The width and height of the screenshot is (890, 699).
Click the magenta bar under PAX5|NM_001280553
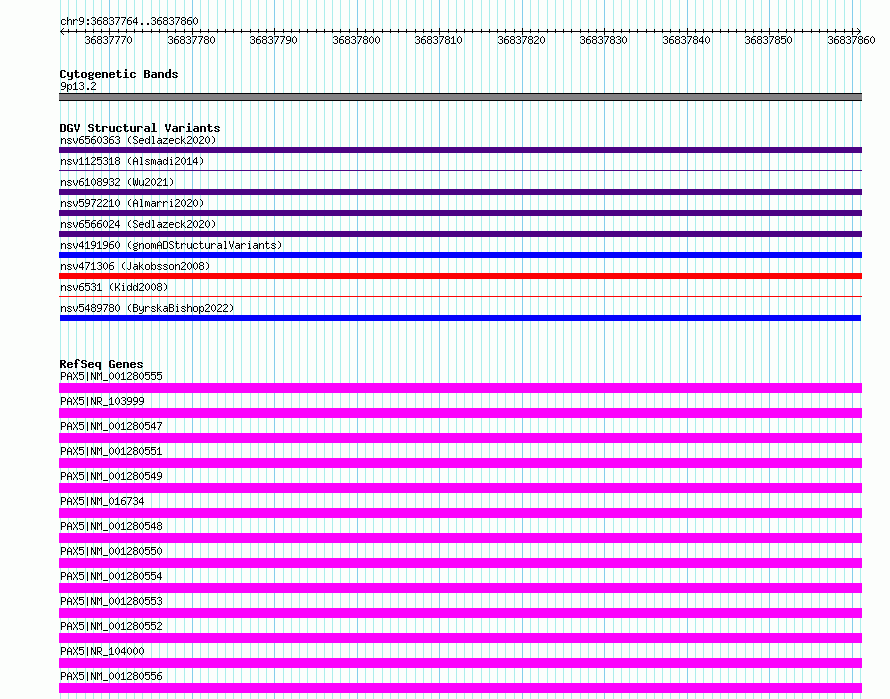[460, 613]
